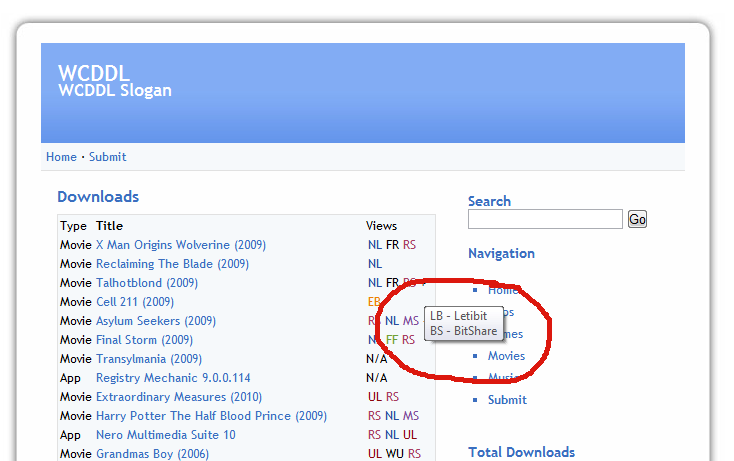This screenshot has width=734, height=461.
Task: Click Submit in the Navigation sidebar
Action: click(507, 400)
